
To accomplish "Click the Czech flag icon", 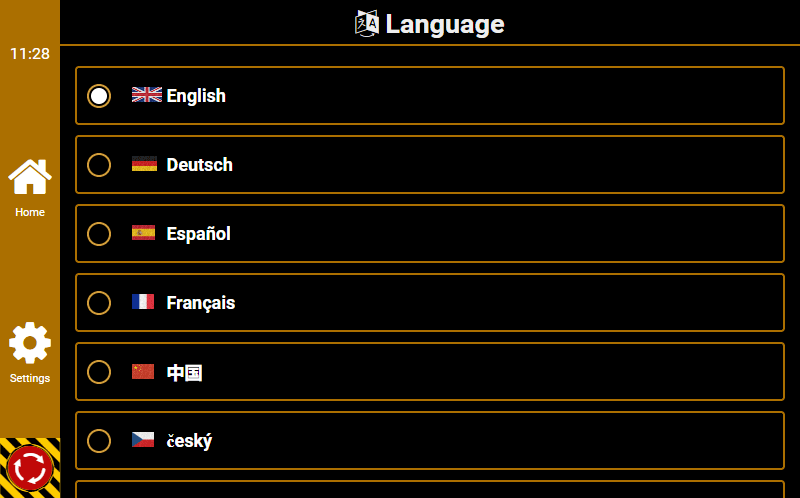I will pos(143,440).
